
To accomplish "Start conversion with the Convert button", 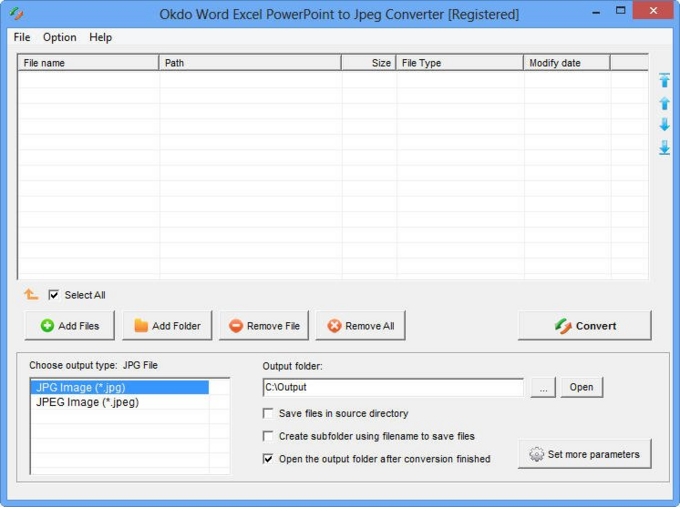I will (x=585, y=325).
